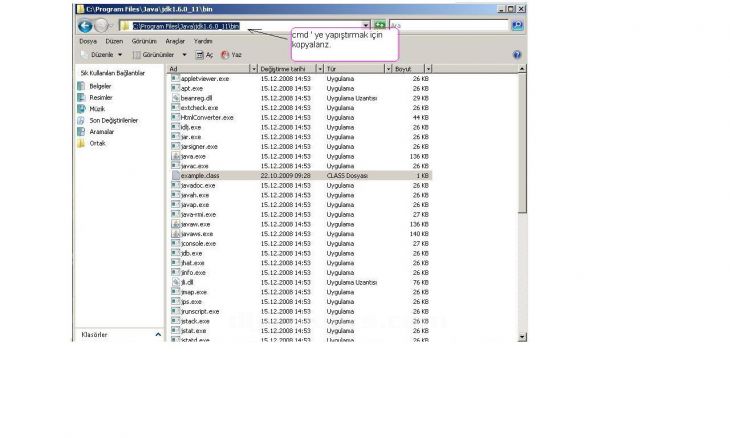Expand the Klasörler pane chevron
This screenshot has height=438, width=730.
[x=158, y=335]
